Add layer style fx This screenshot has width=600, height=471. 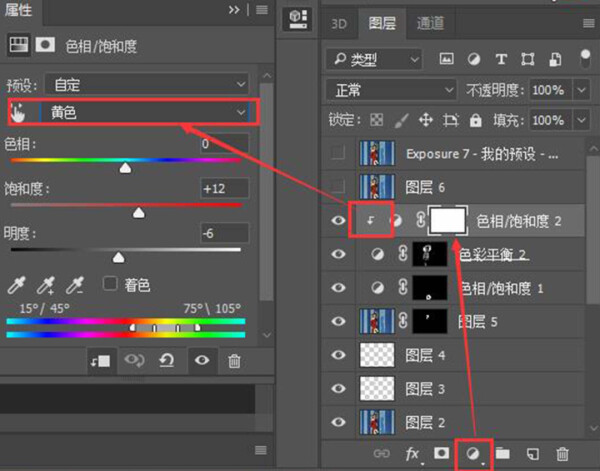tap(412, 454)
